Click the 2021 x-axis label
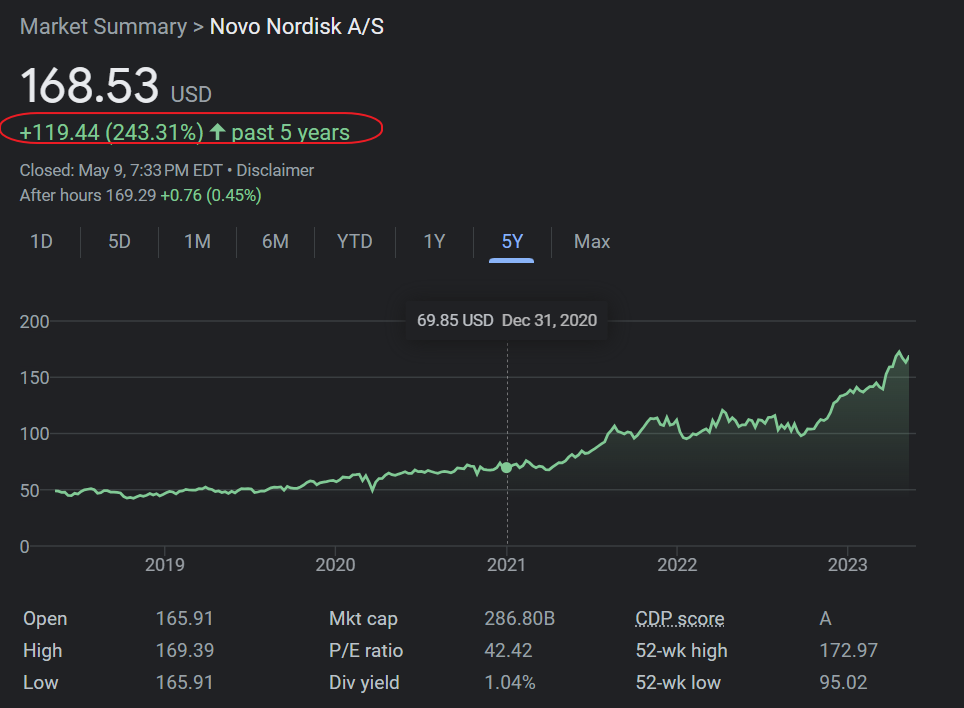Viewport: 964px width, 708px height. coord(507,565)
